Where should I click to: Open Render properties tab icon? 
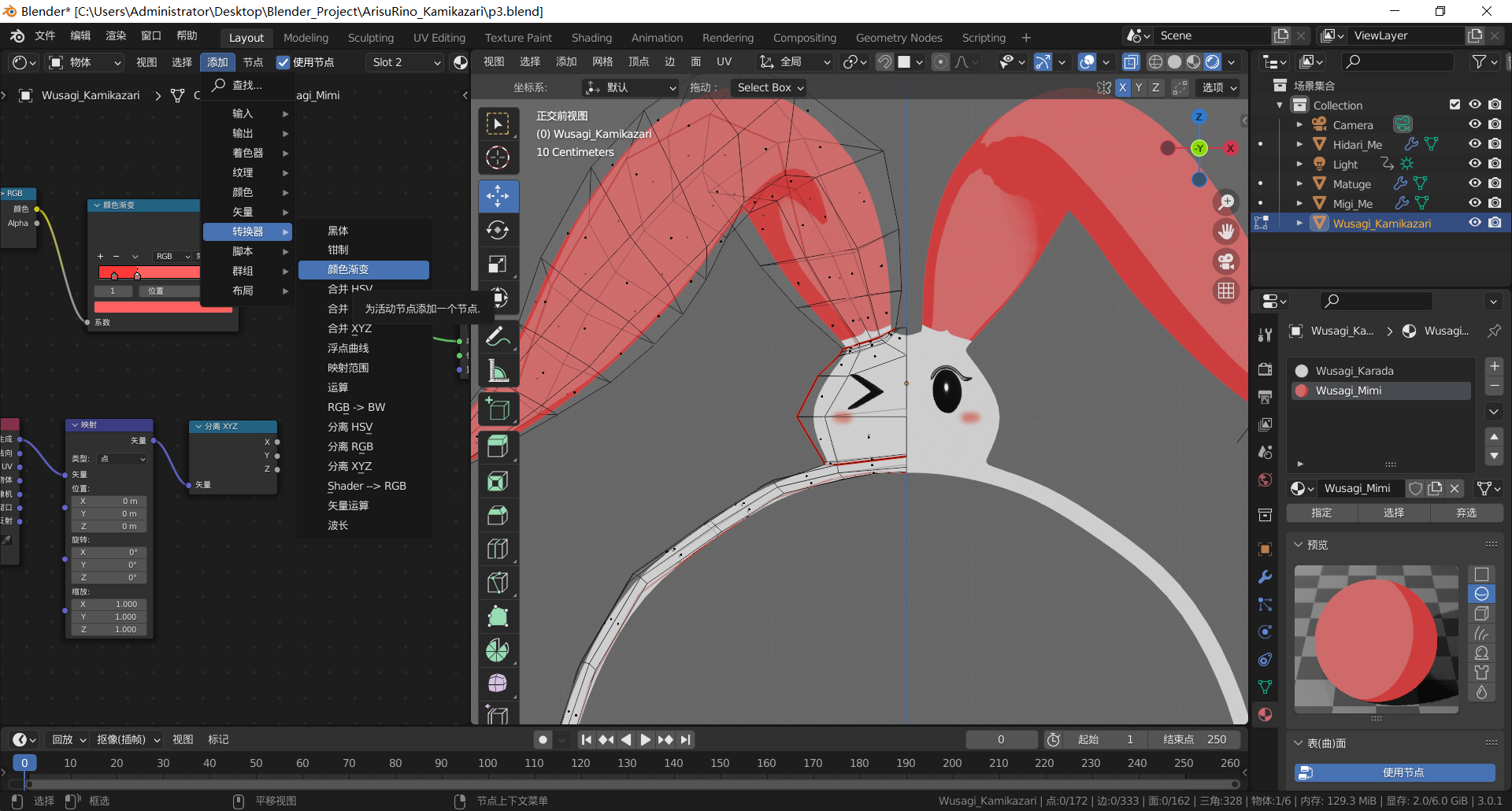1266,369
